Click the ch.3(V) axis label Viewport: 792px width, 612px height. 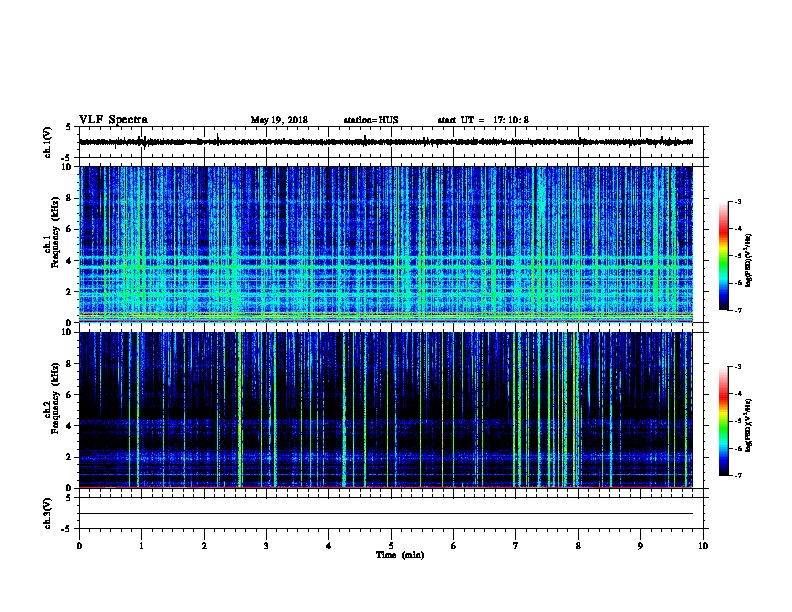48,513
